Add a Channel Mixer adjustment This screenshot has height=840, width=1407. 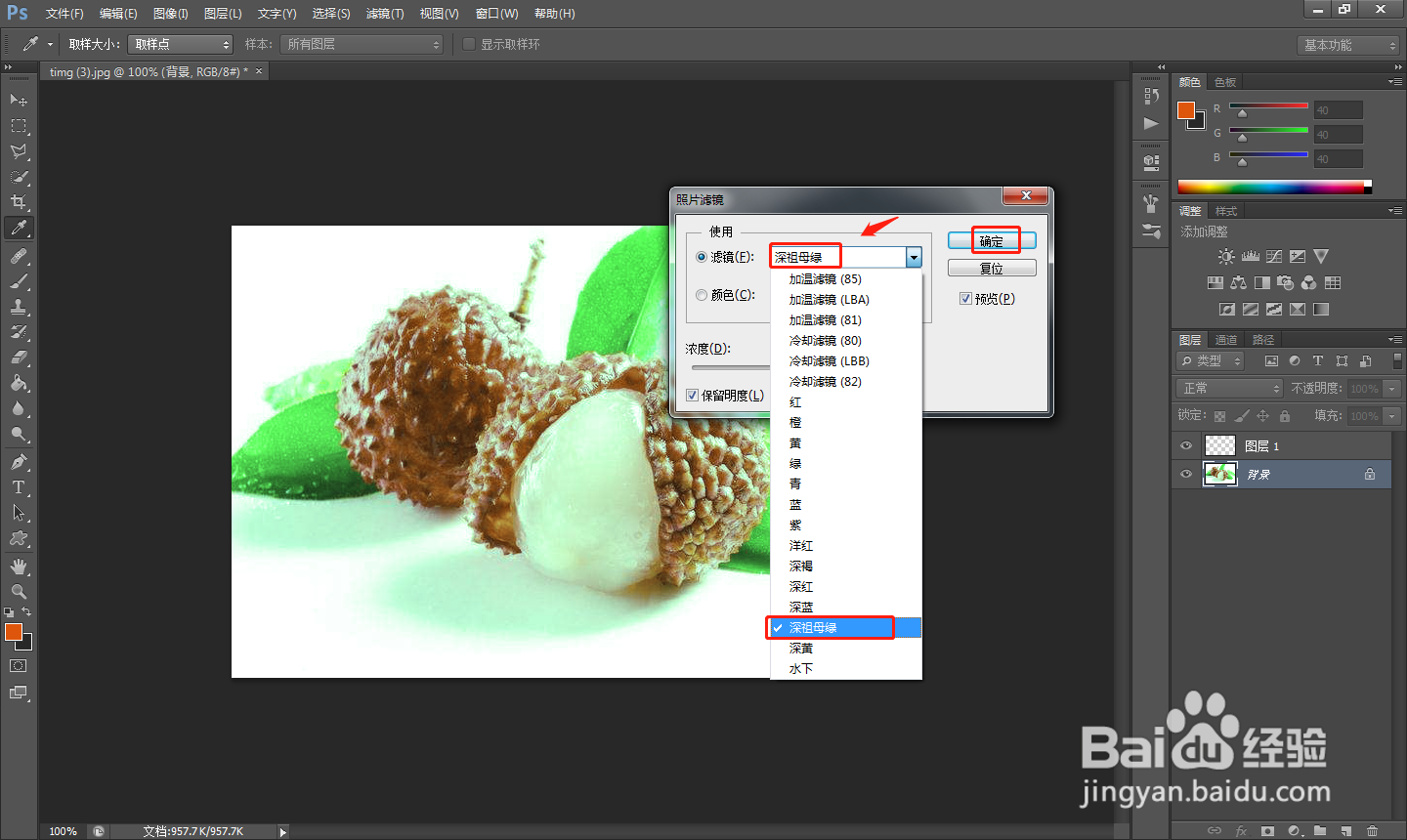pos(1309,283)
